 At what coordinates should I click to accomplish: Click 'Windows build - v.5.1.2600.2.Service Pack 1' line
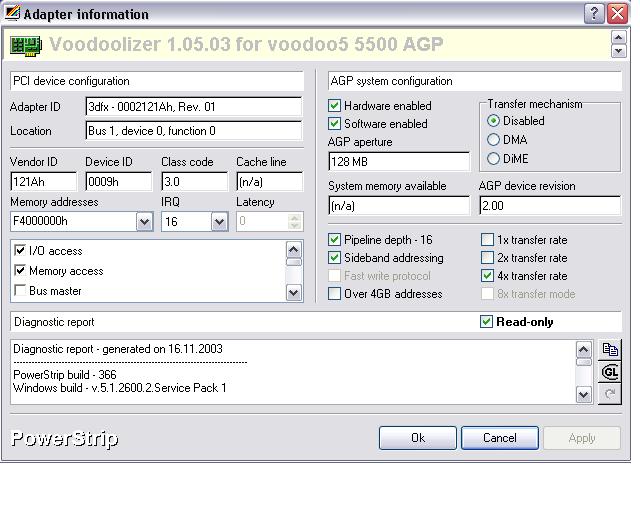[120, 388]
